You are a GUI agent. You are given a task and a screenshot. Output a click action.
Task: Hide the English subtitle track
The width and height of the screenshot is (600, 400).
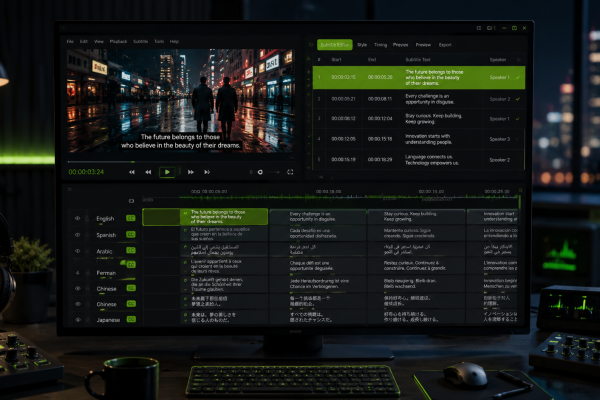click(77, 218)
